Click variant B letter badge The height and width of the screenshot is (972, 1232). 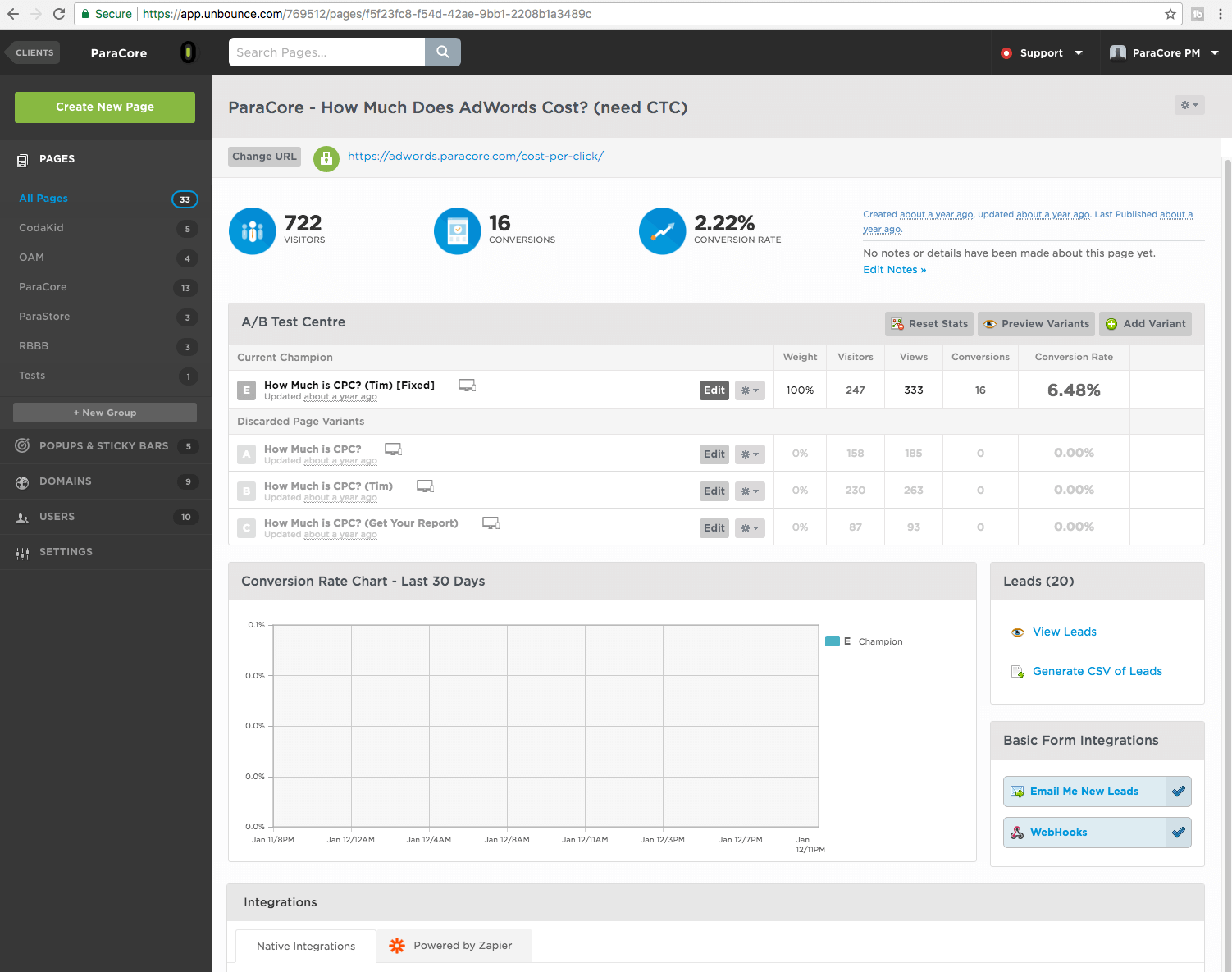pyautogui.click(x=246, y=491)
